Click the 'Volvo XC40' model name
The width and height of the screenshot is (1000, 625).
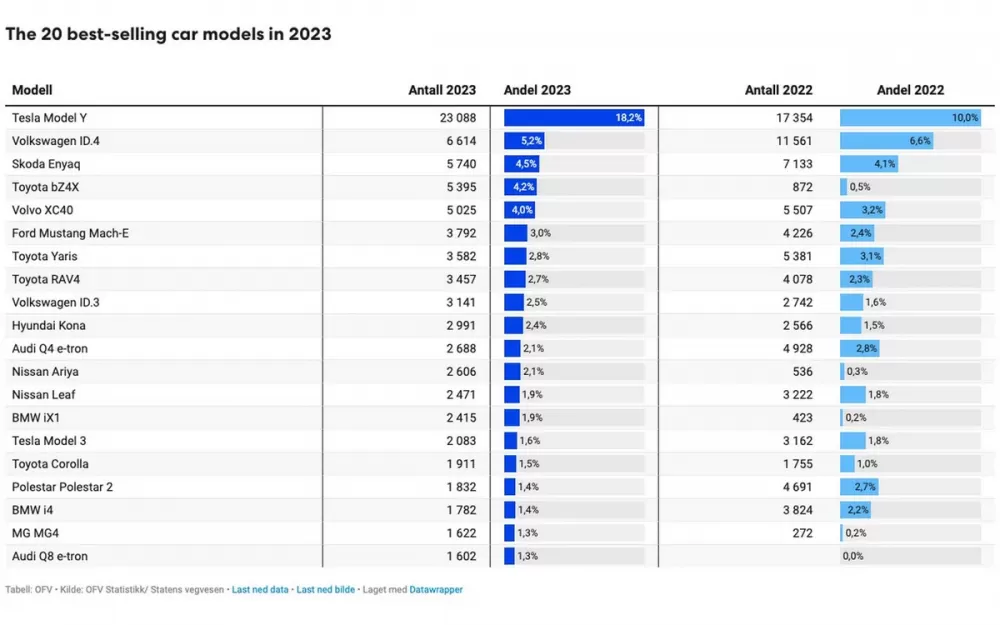(x=42, y=210)
